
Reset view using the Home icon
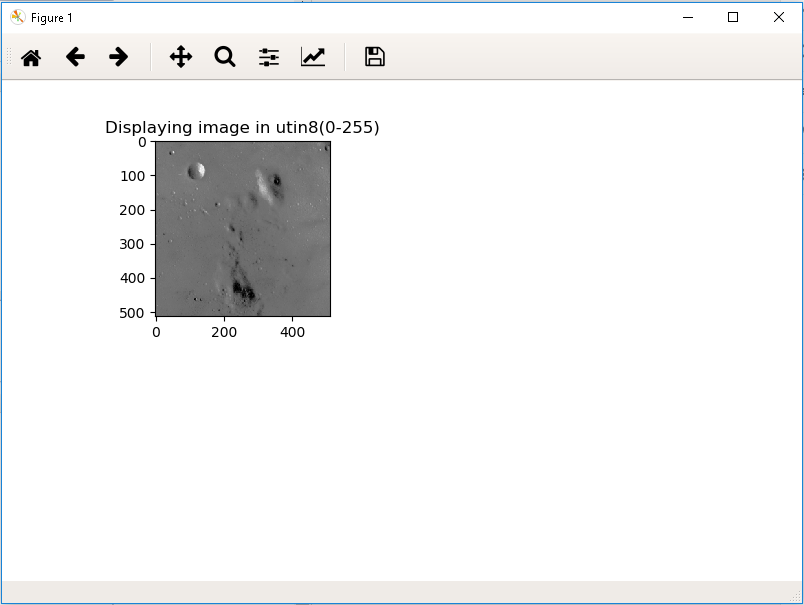pos(30,57)
